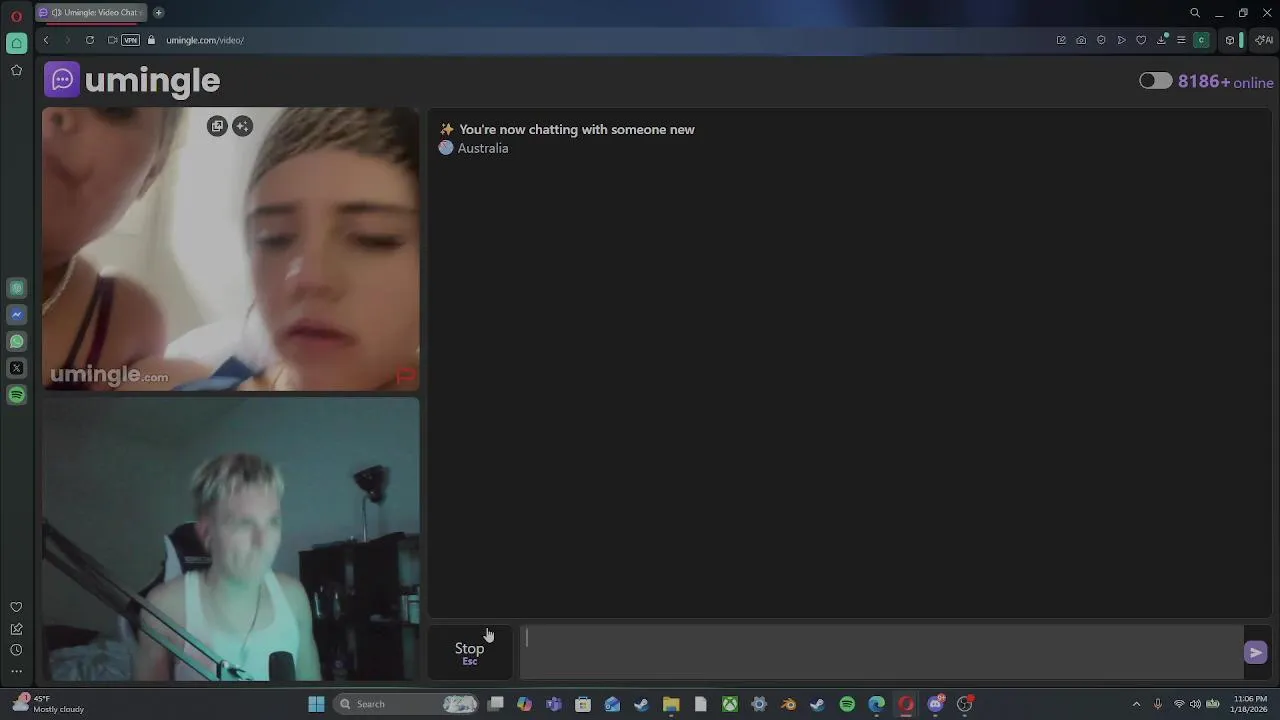Show hidden system tray icons
Image resolution: width=1280 pixels, height=720 pixels.
click(1136, 704)
